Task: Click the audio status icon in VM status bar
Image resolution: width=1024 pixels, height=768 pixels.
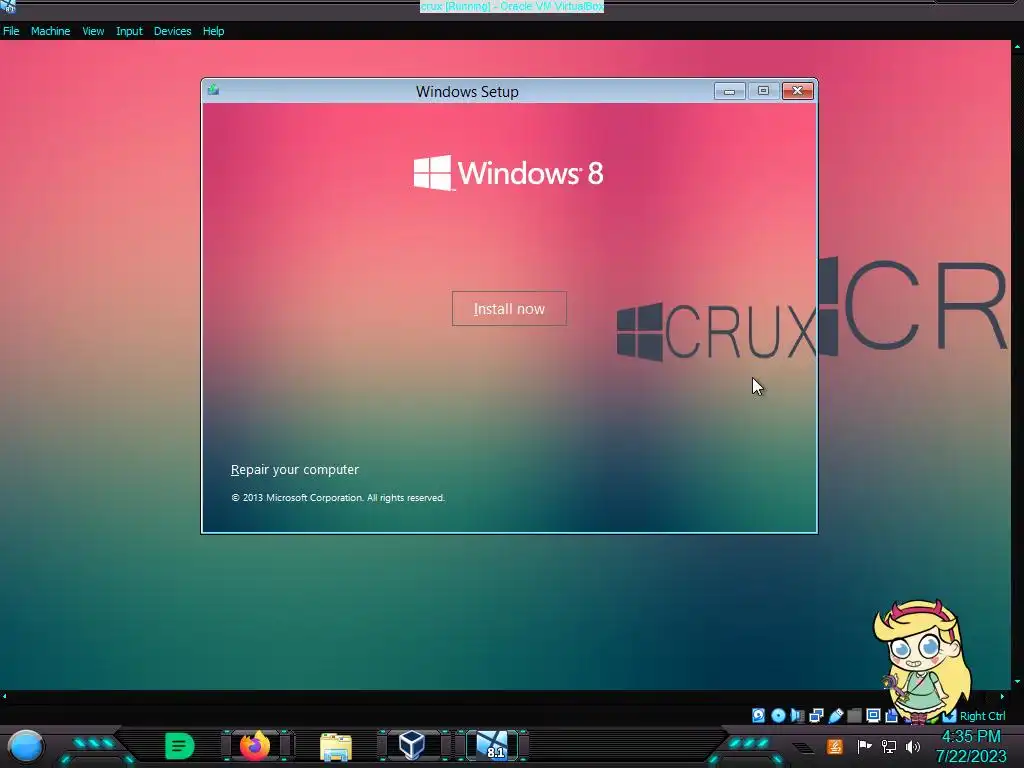Action: click(797, 716)
